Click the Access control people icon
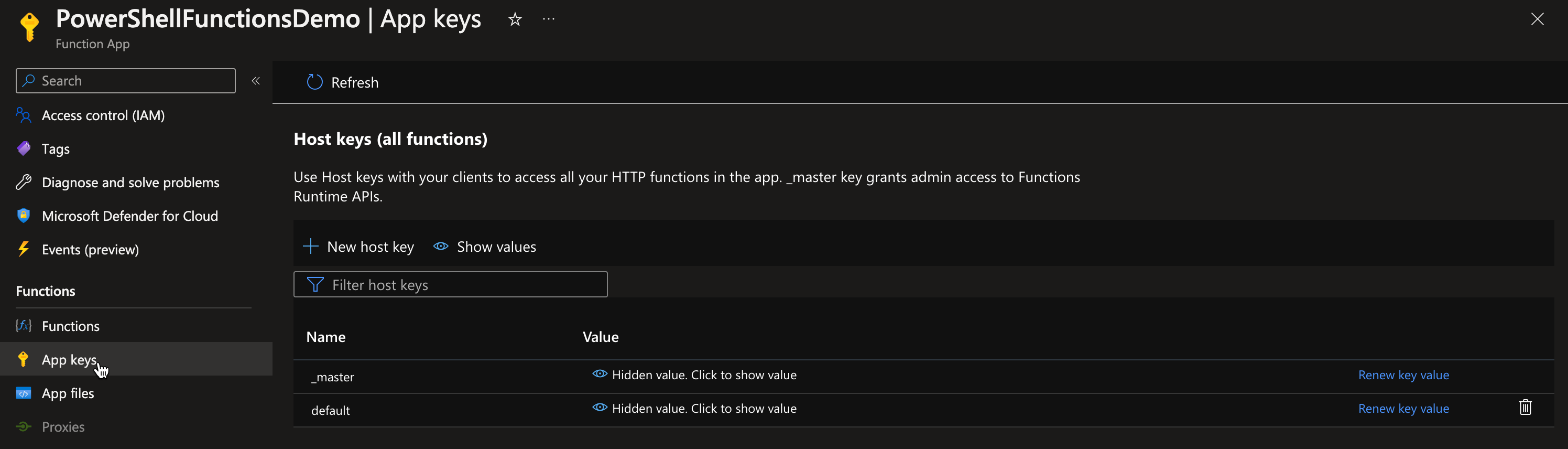Image resolution: width=1568 pixels, height=449 pixels. 24,115
